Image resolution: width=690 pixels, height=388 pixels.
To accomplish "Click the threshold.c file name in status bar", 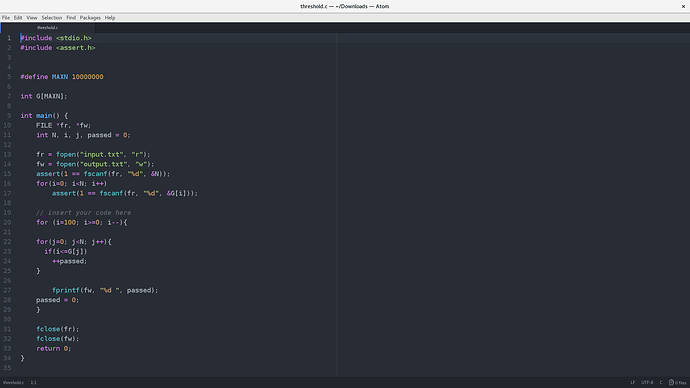I will click(13, 382).
